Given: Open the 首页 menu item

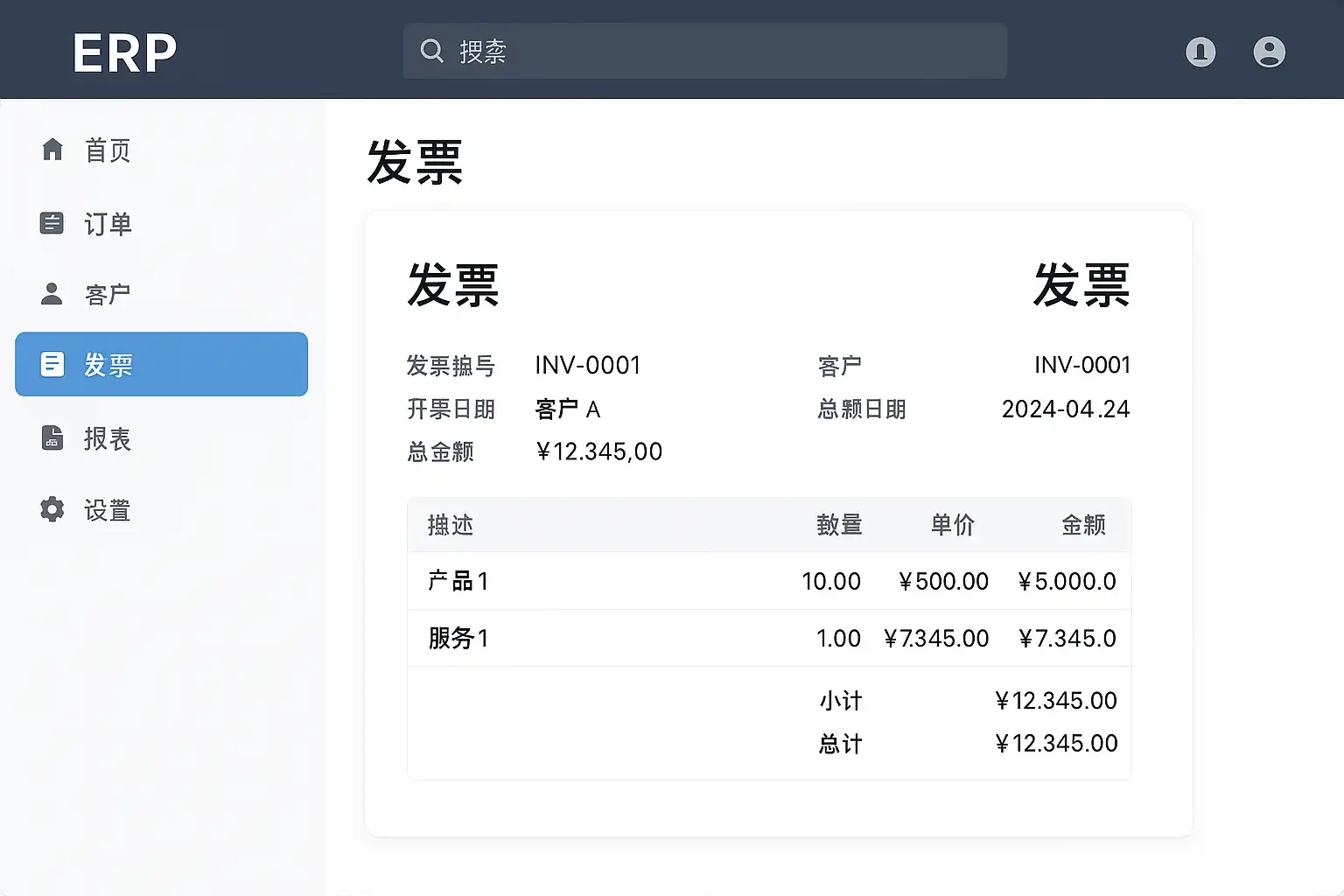Looking at the screenshot, I should point(108,150).
